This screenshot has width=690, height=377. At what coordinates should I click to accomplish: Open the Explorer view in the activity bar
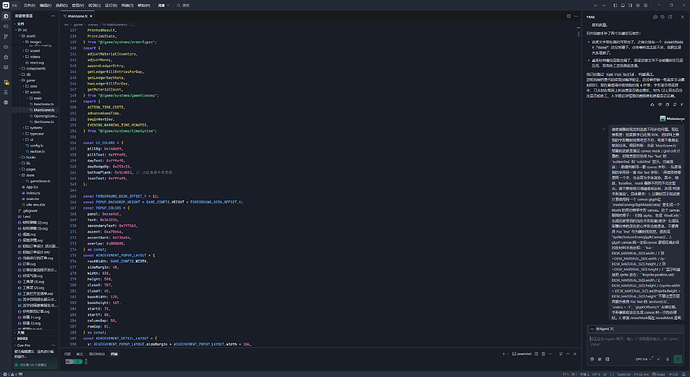(6, 16)
